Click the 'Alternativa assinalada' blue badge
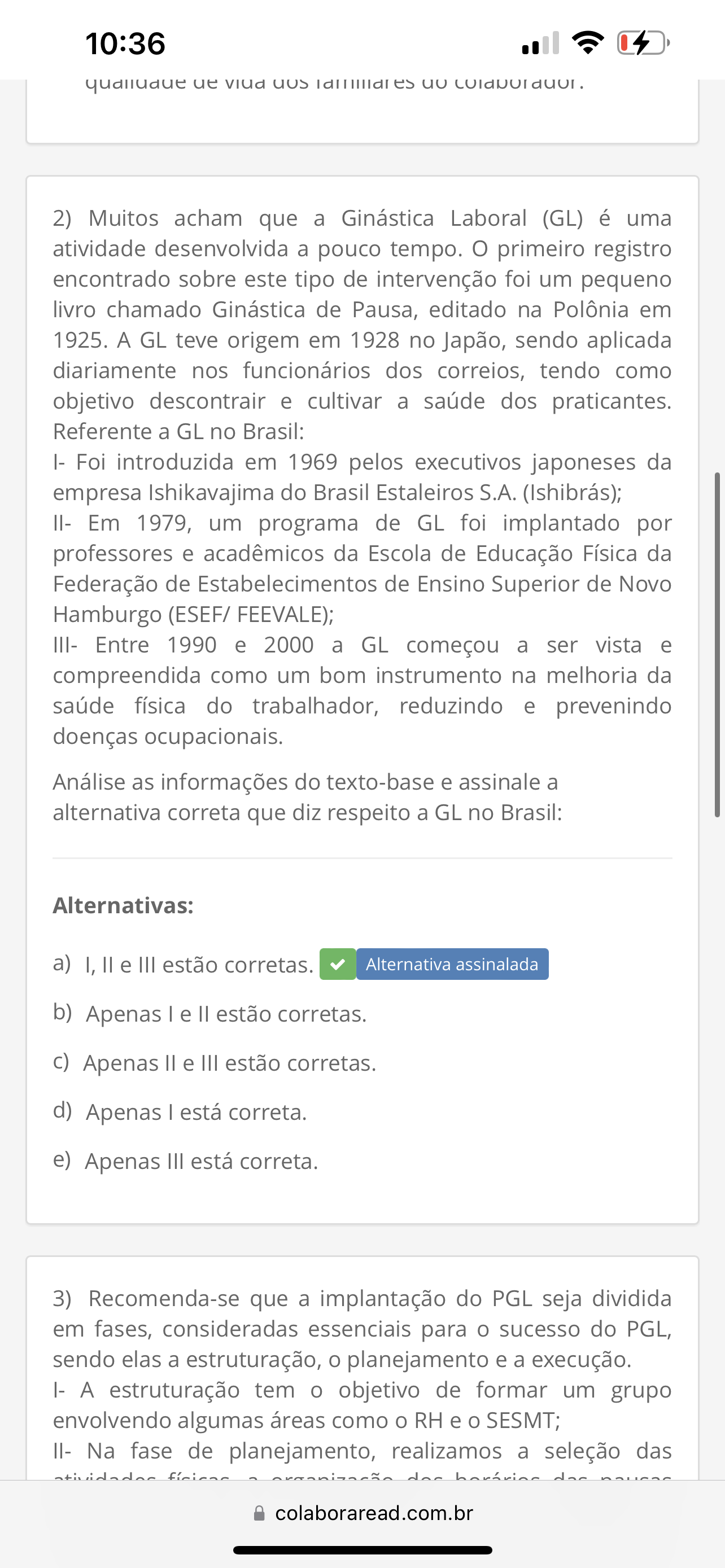This screenshot has width=725, height=1568. [x=452, y=964]
